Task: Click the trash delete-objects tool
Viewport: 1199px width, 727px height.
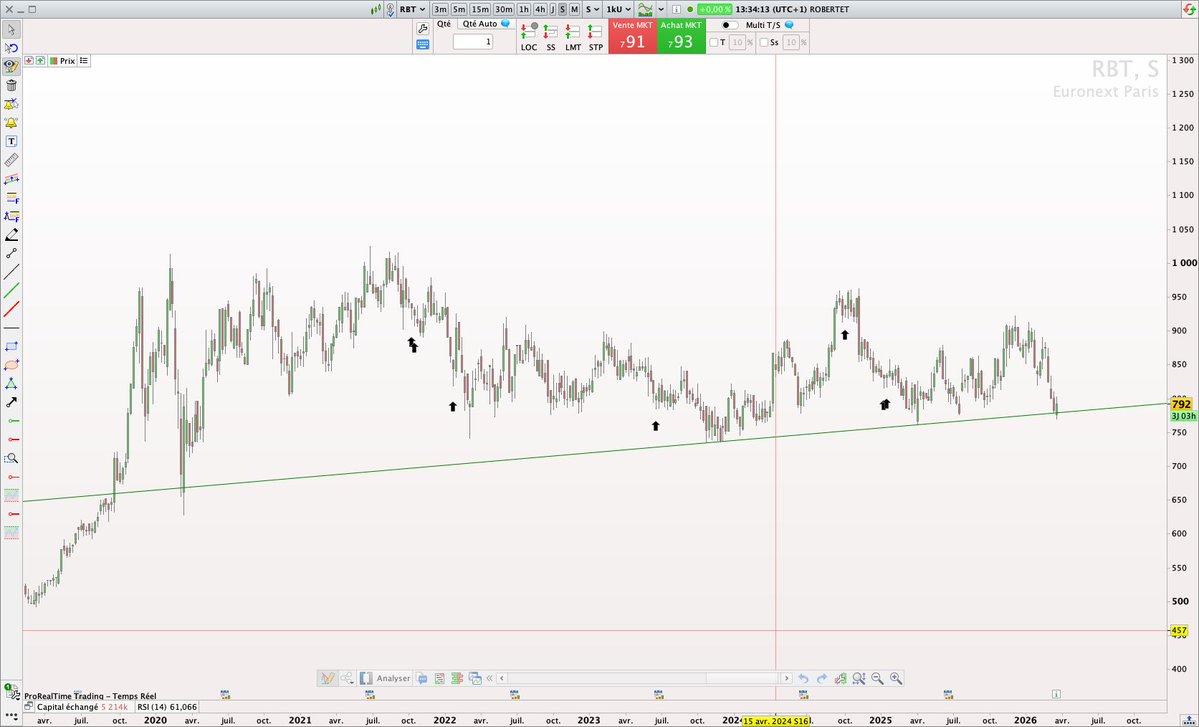Action: 11,86
